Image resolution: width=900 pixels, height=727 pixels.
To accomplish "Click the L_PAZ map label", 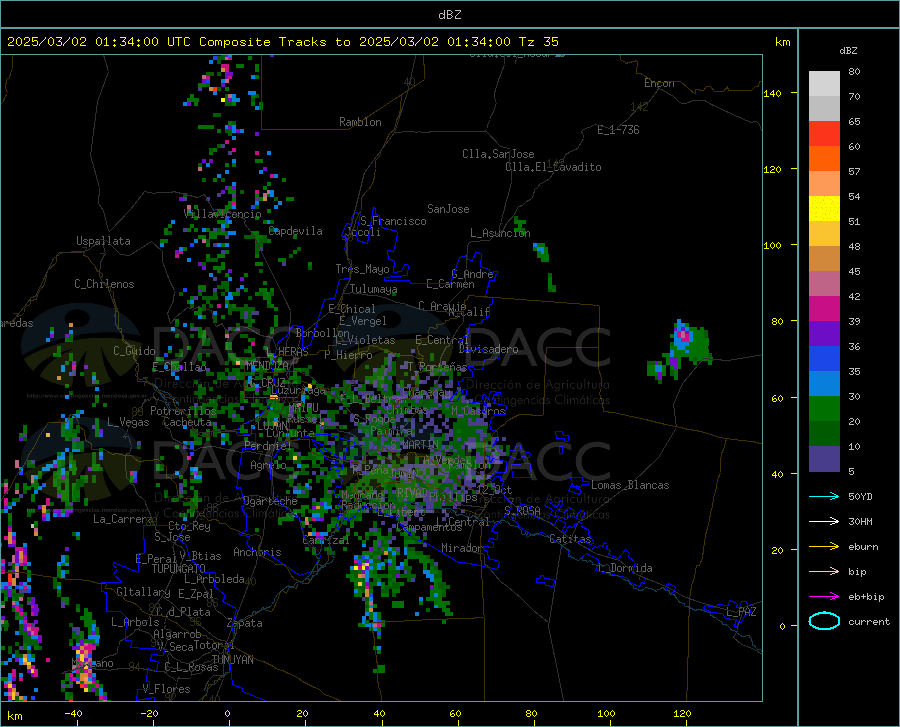I will (x=741, y=612).
